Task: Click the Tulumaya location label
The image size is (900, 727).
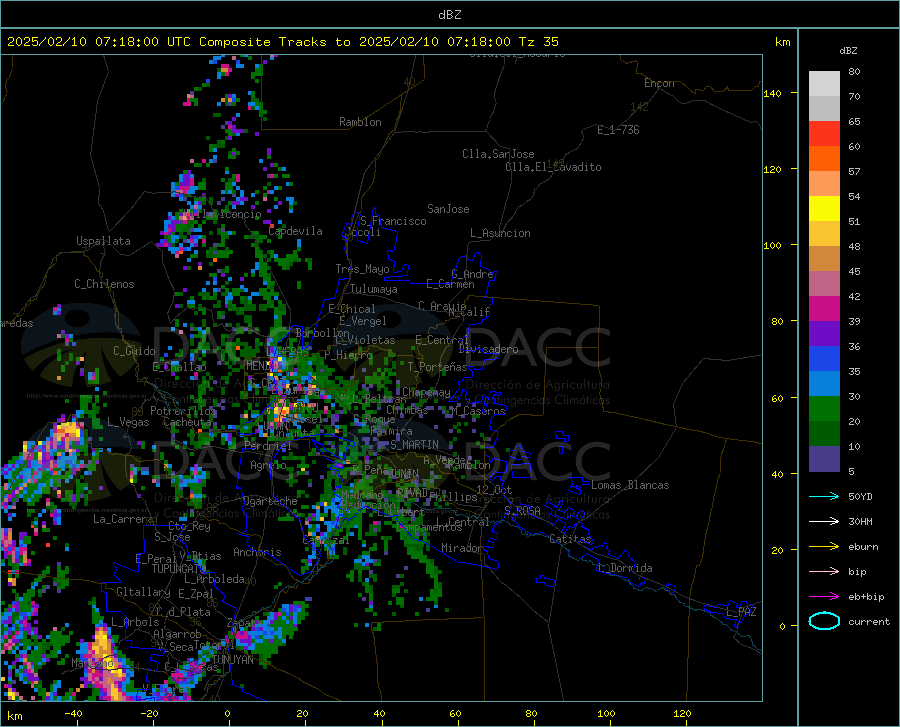Action: pyautogui.click(x=374, y=289)
